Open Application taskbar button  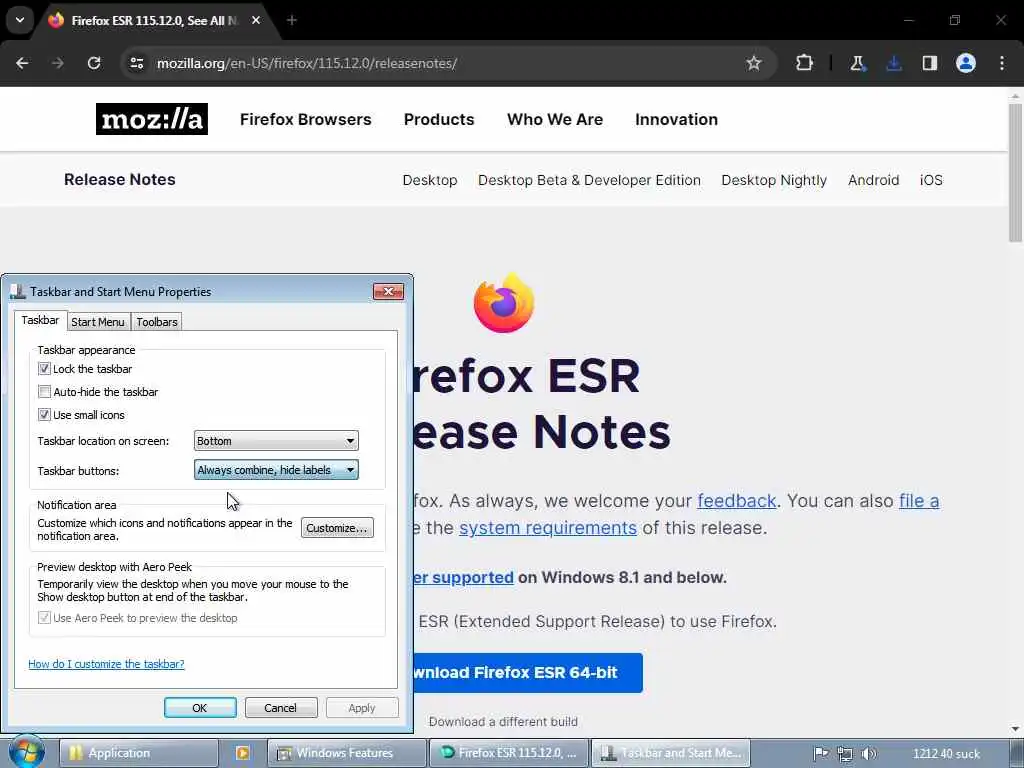(x=138, y=753)
